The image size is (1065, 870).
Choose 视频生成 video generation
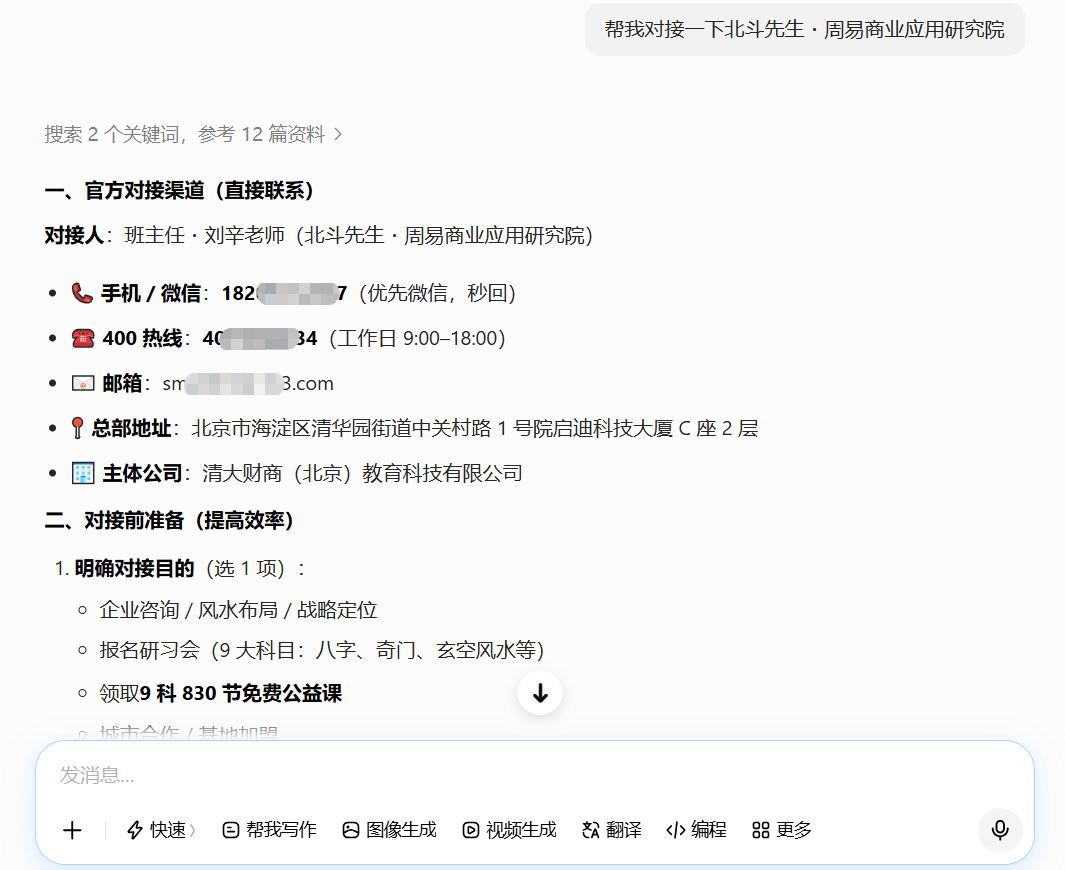(509, 830)
